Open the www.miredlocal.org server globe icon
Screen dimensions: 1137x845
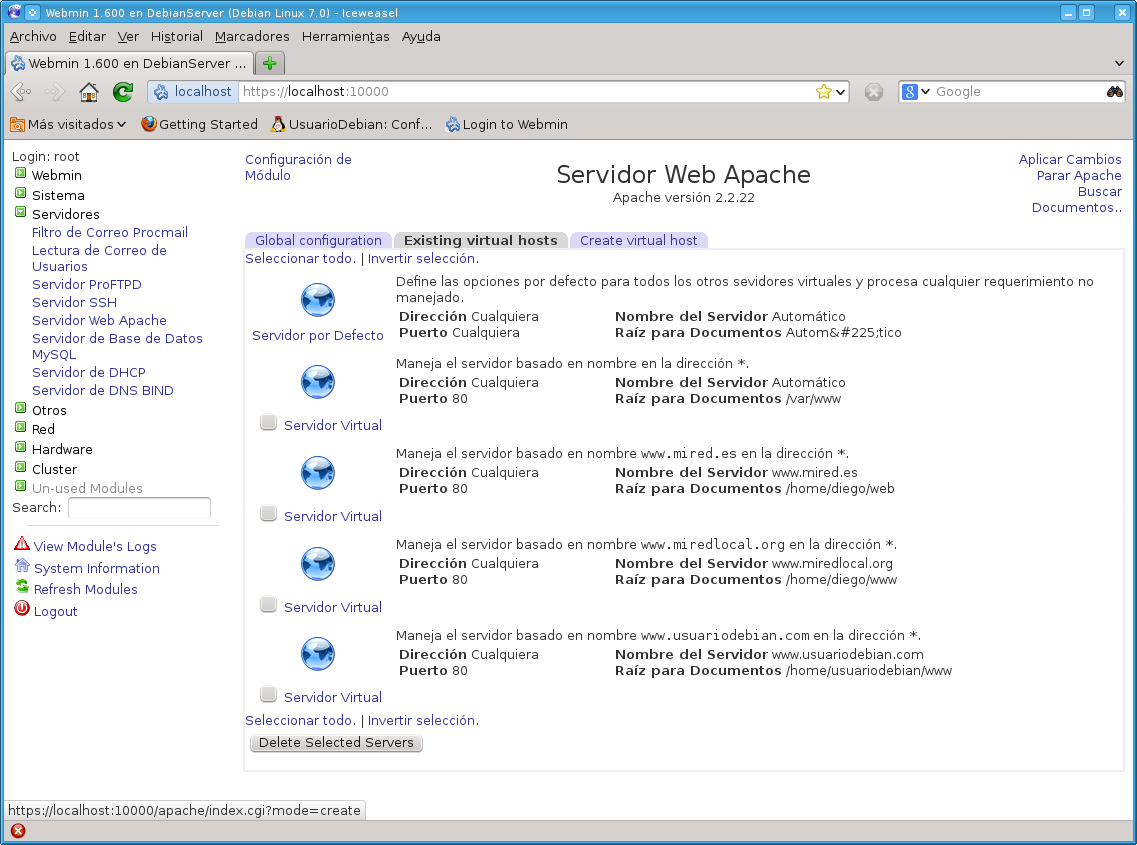318,564
